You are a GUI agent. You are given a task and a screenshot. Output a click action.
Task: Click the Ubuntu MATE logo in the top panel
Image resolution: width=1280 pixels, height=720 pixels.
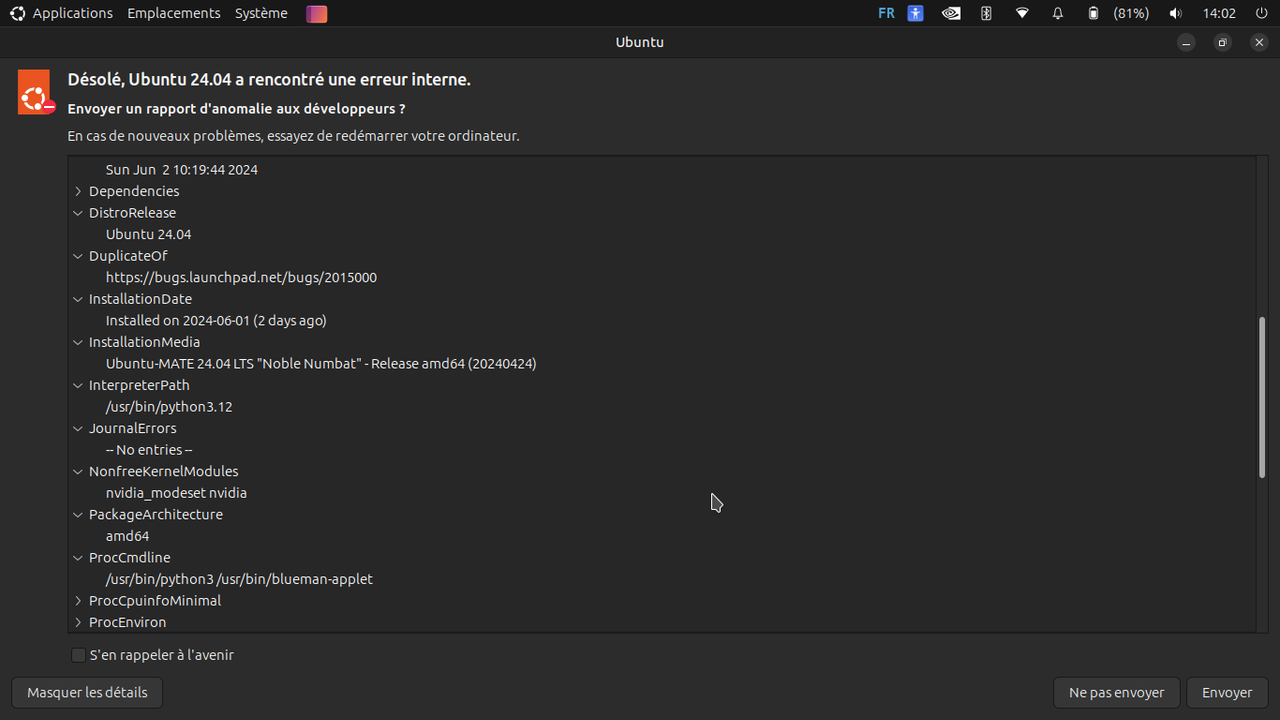[x=17, y=13]
